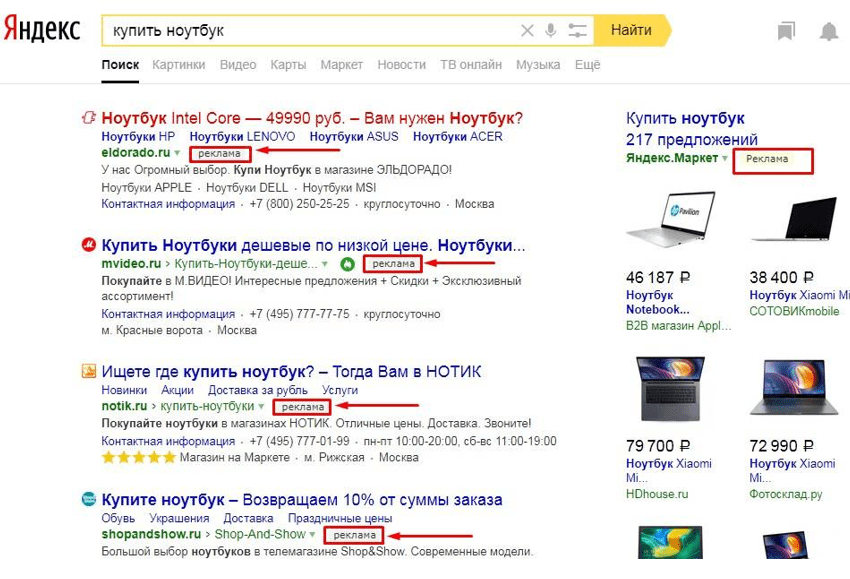Open bookmarks collection icon
Image resolution: width=850 pixels, height=579 pixels.
coord(786,31)
